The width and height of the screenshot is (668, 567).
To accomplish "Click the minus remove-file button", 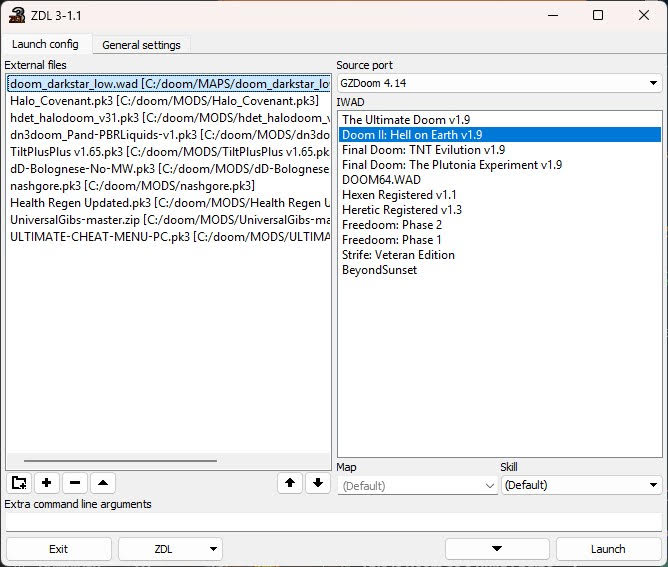I will click(x=75, y=483).
